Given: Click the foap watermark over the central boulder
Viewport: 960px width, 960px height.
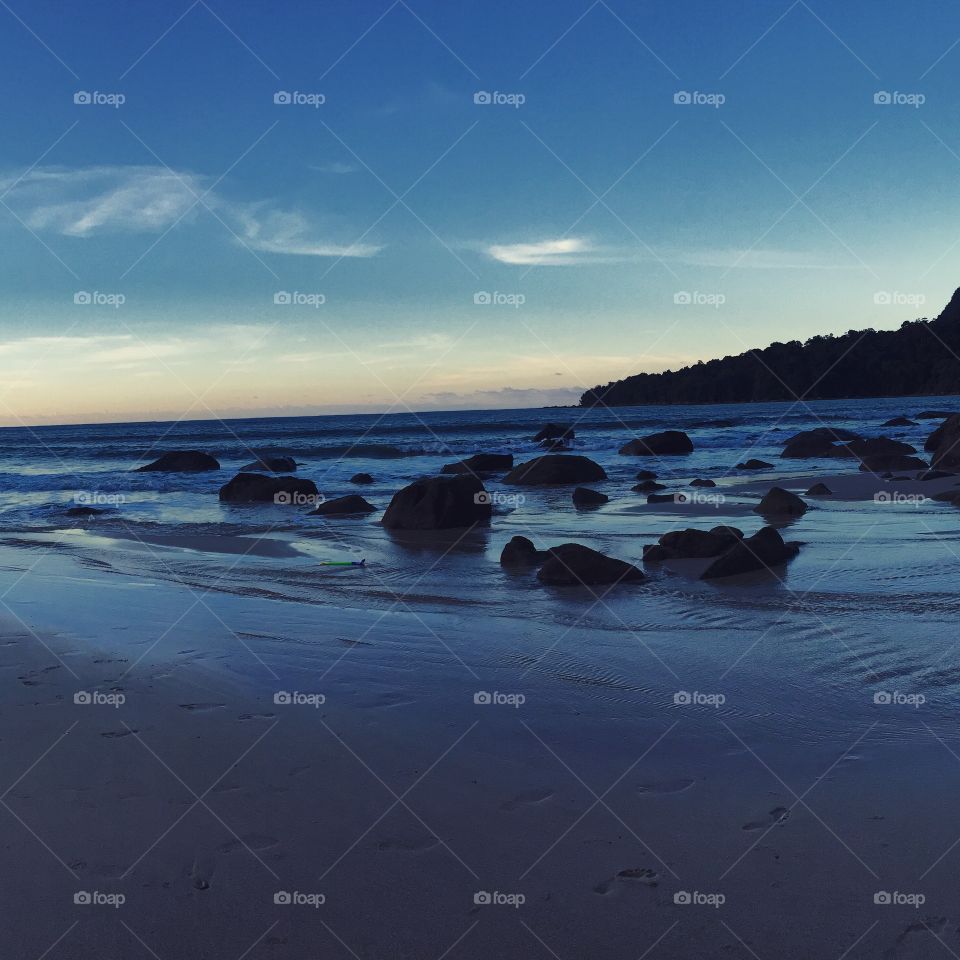Looking at the screenshot, I should (499, 498).
